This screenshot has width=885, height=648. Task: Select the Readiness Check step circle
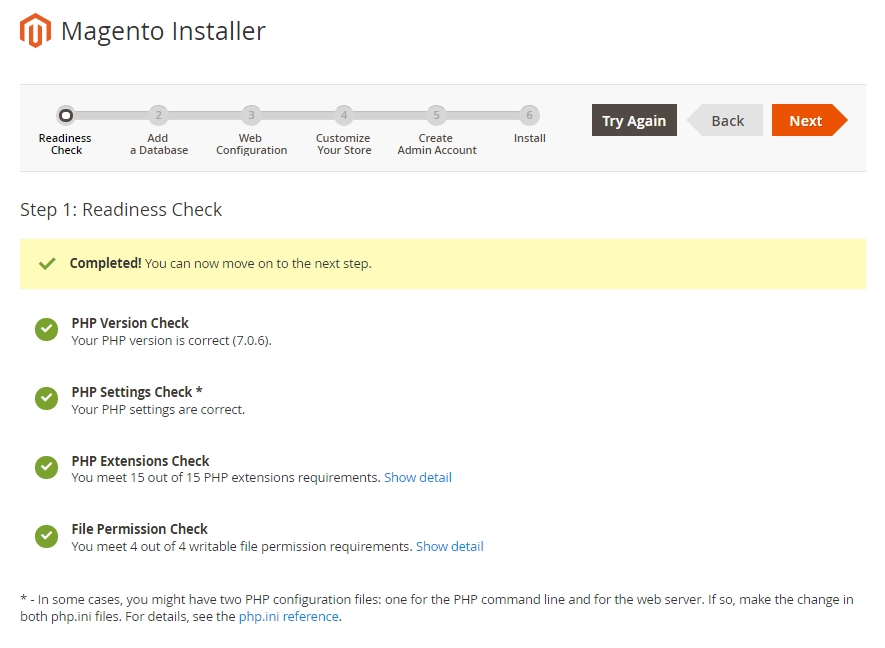pos(65,115)
